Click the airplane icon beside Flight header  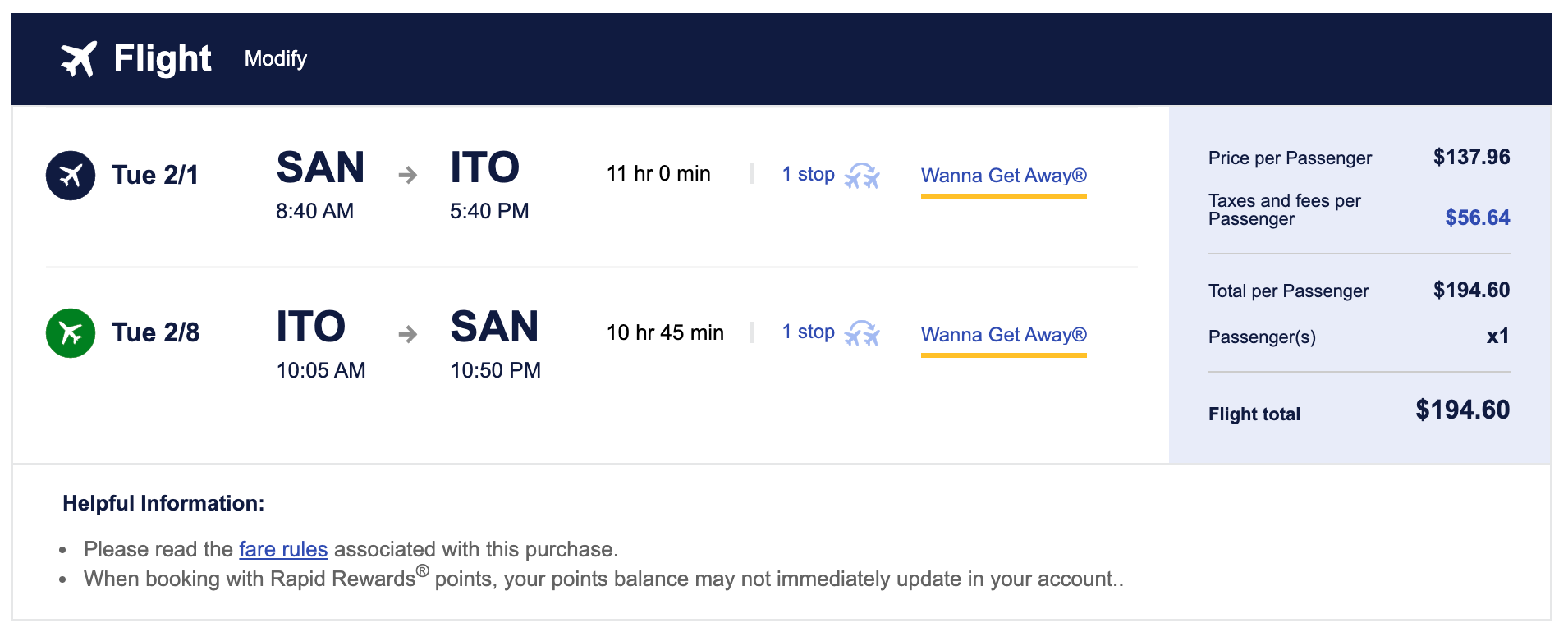(79, 59)
